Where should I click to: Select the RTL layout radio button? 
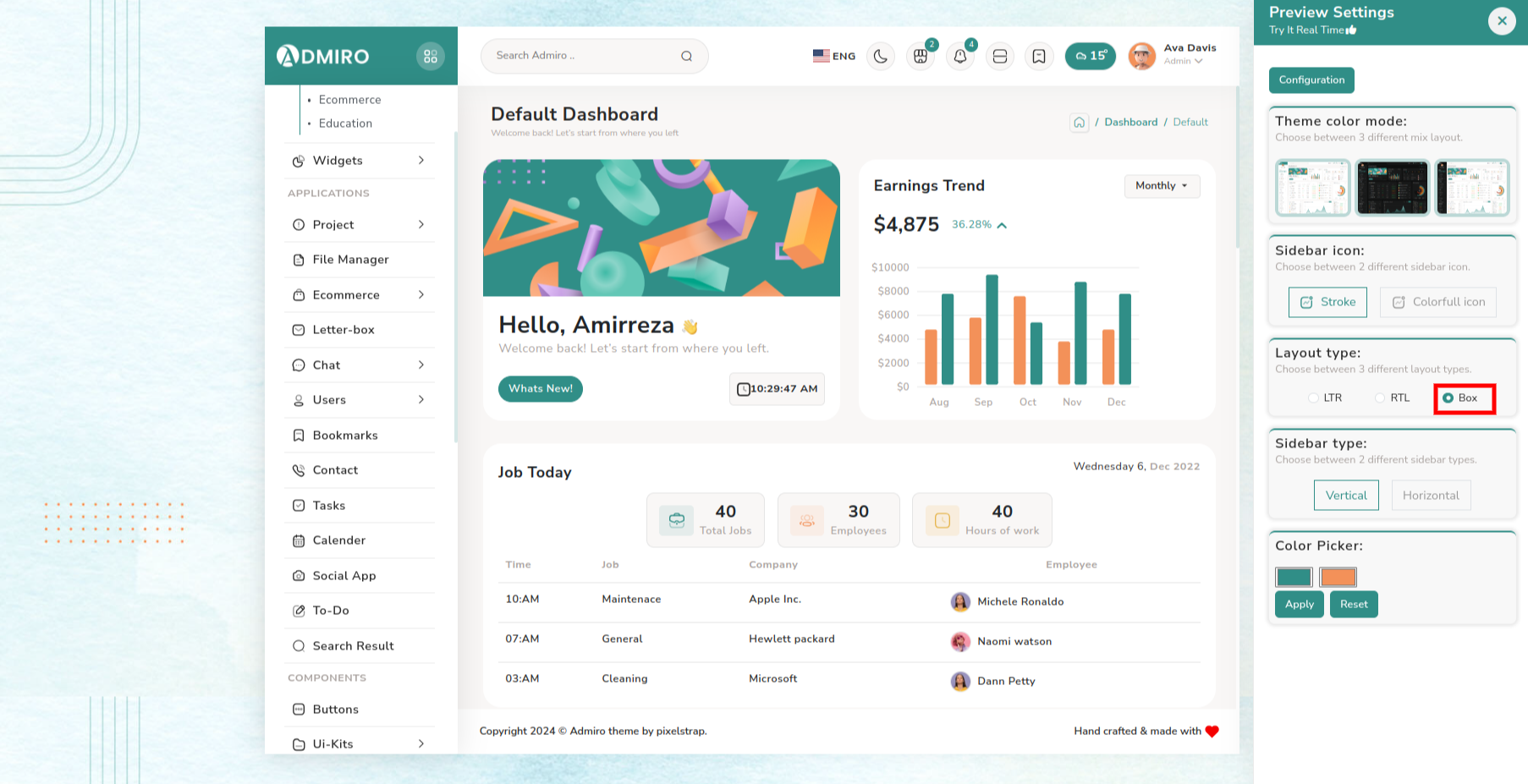(x=1380, y=398)
